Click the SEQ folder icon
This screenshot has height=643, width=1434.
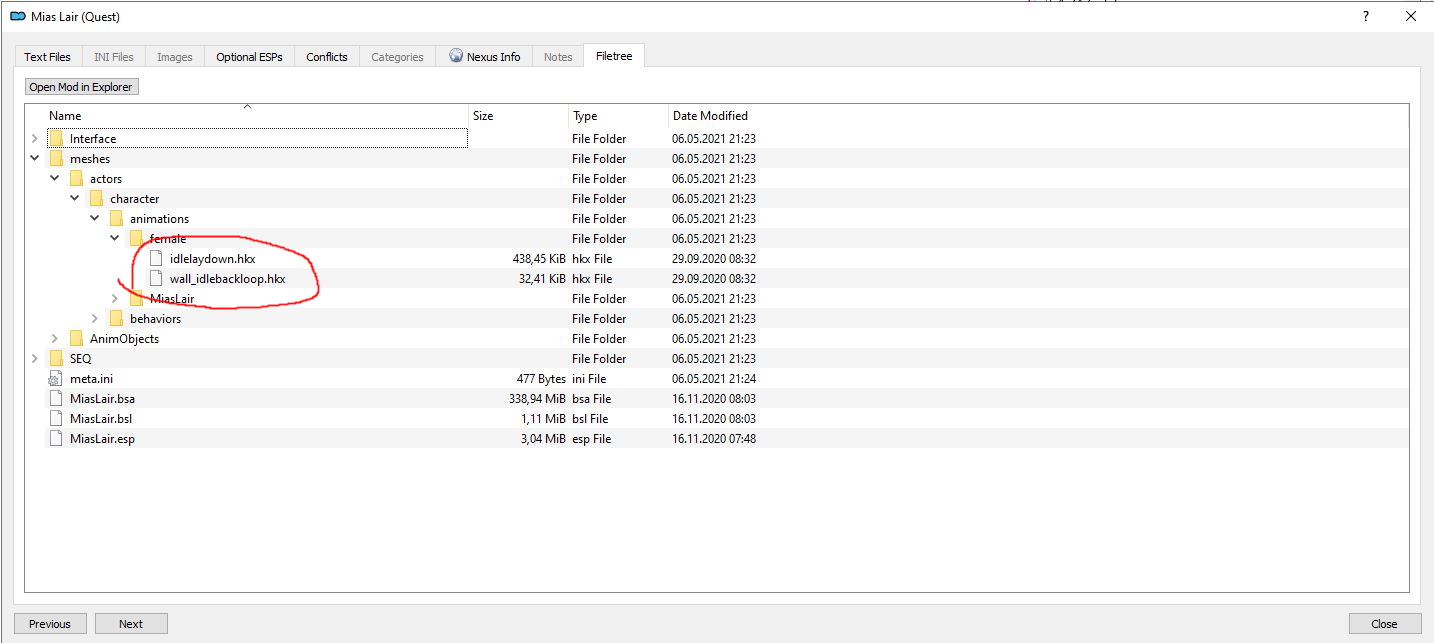tap(56, 359)
